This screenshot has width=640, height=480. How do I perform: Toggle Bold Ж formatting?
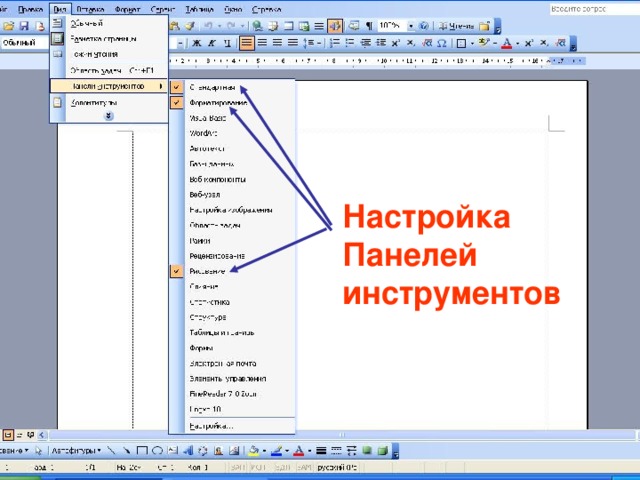pos(197,43)
